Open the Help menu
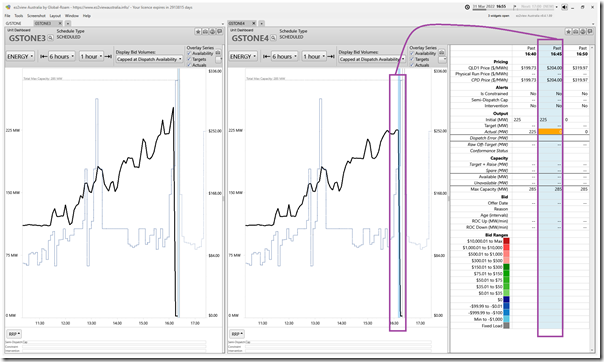Screen dimensions: 604x362 coord(87,16)
